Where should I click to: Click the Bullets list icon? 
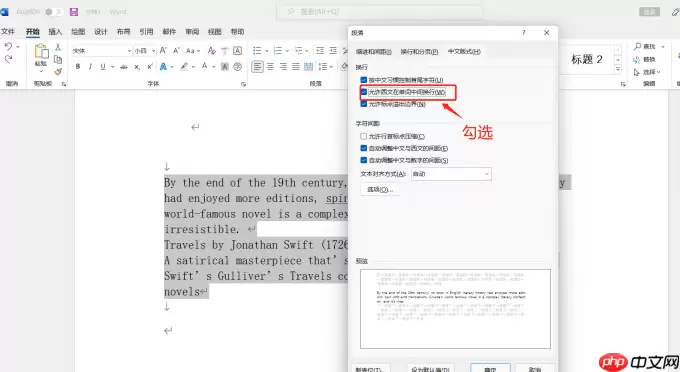tap(257, 51)
